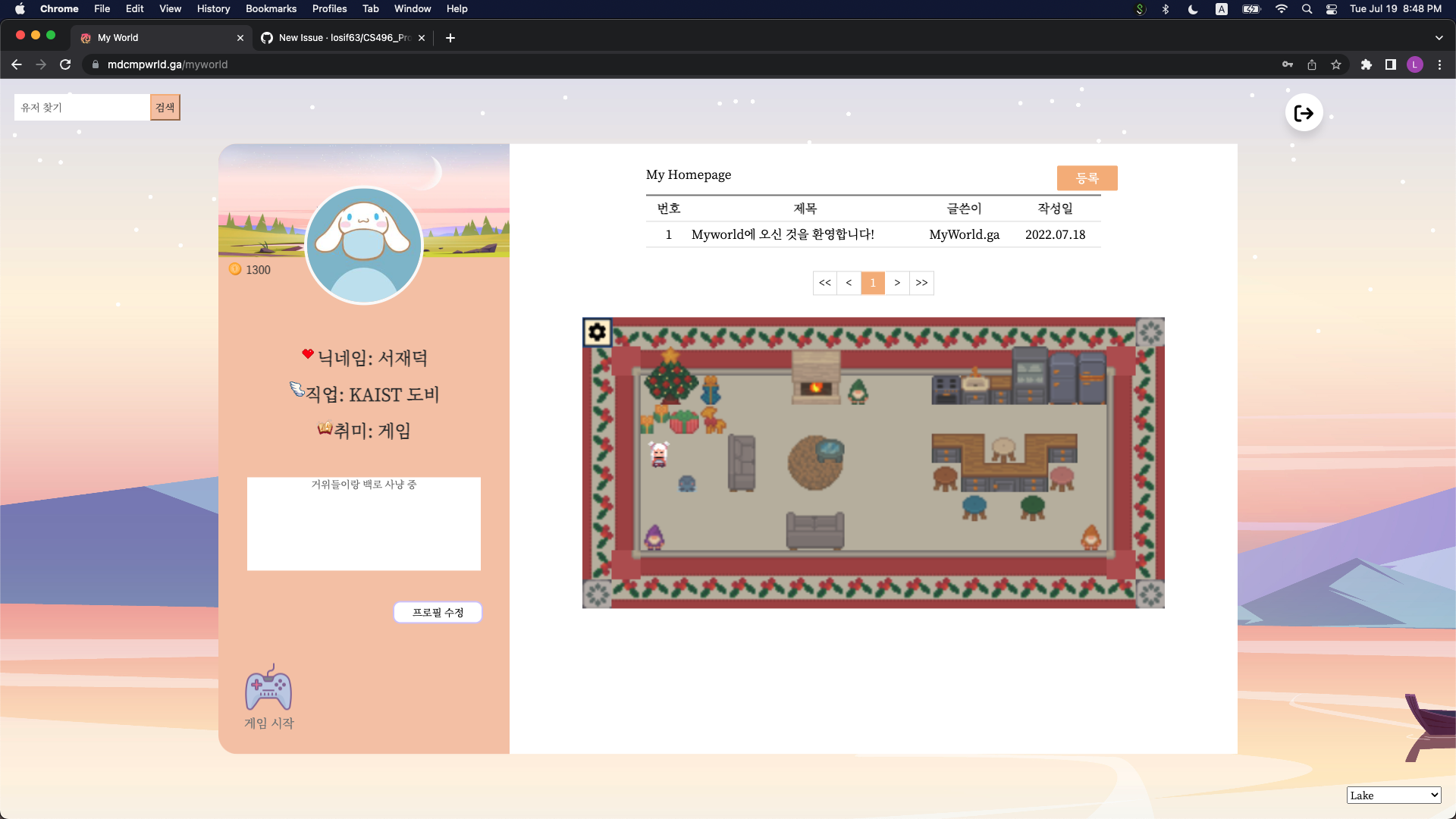Click the 검색 search button
Image resolution: width=1456 pixels, height=819 pixels.
pos(165,108)
